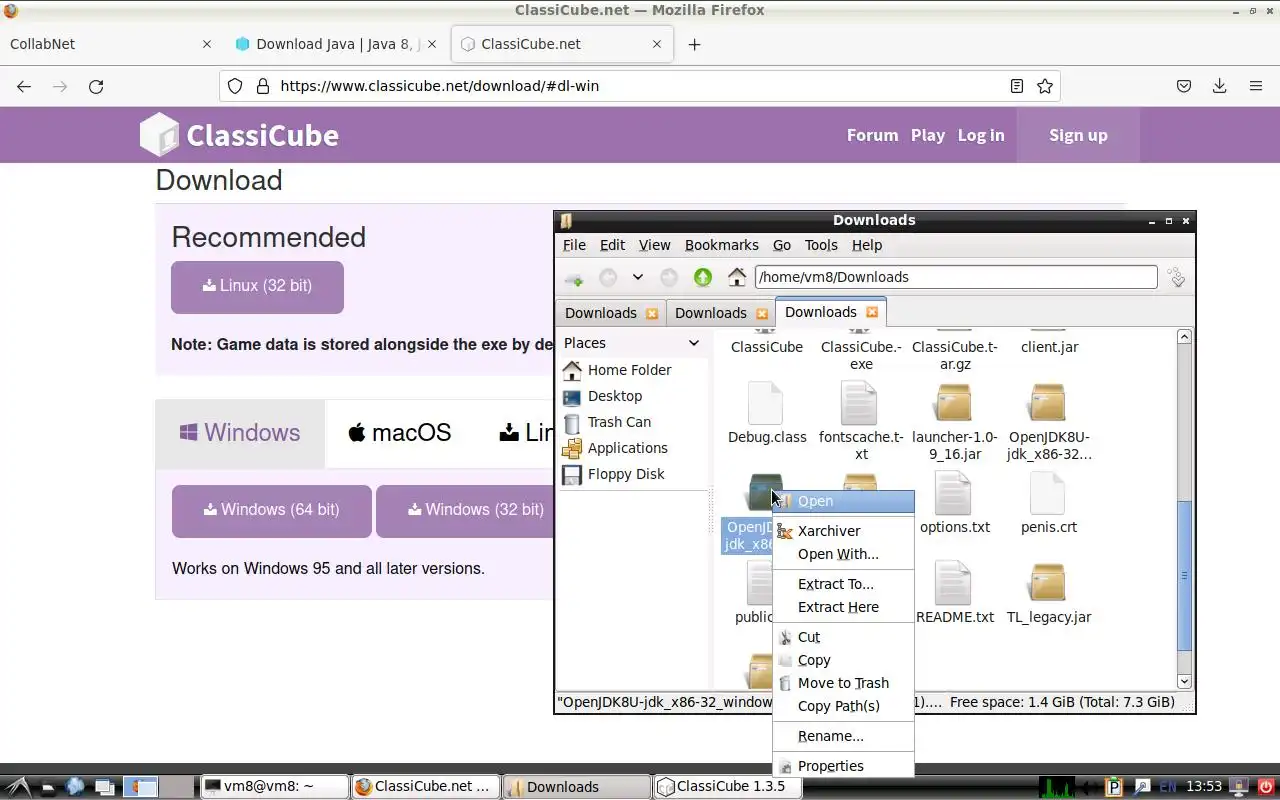Switch to vm8@vm8 terminal in taskbar

coord(275,787)
